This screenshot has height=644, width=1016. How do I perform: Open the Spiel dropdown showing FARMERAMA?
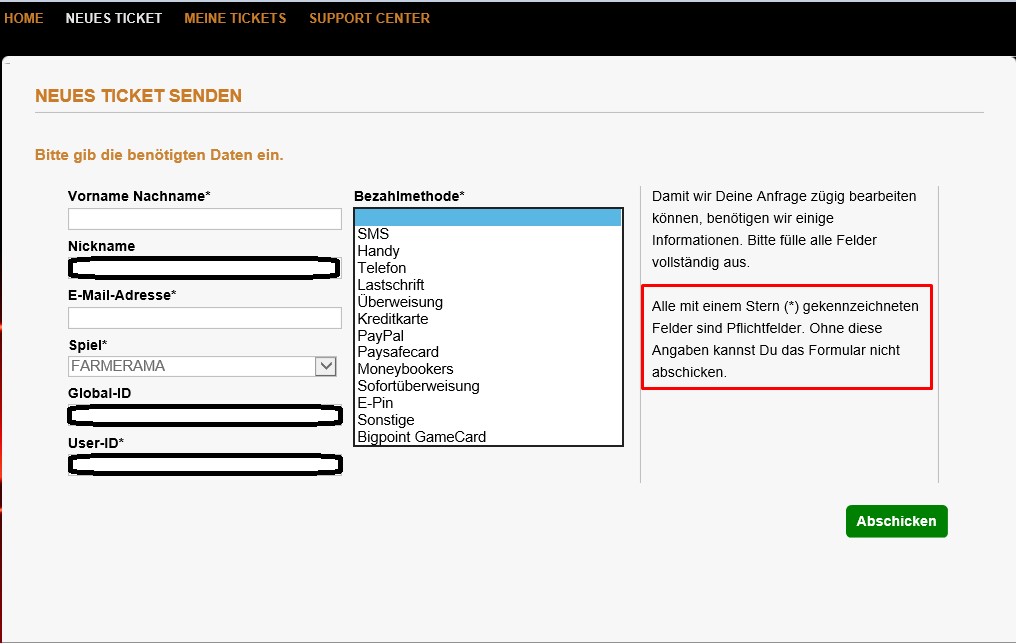pyautogui.click(x=202, y=366)
